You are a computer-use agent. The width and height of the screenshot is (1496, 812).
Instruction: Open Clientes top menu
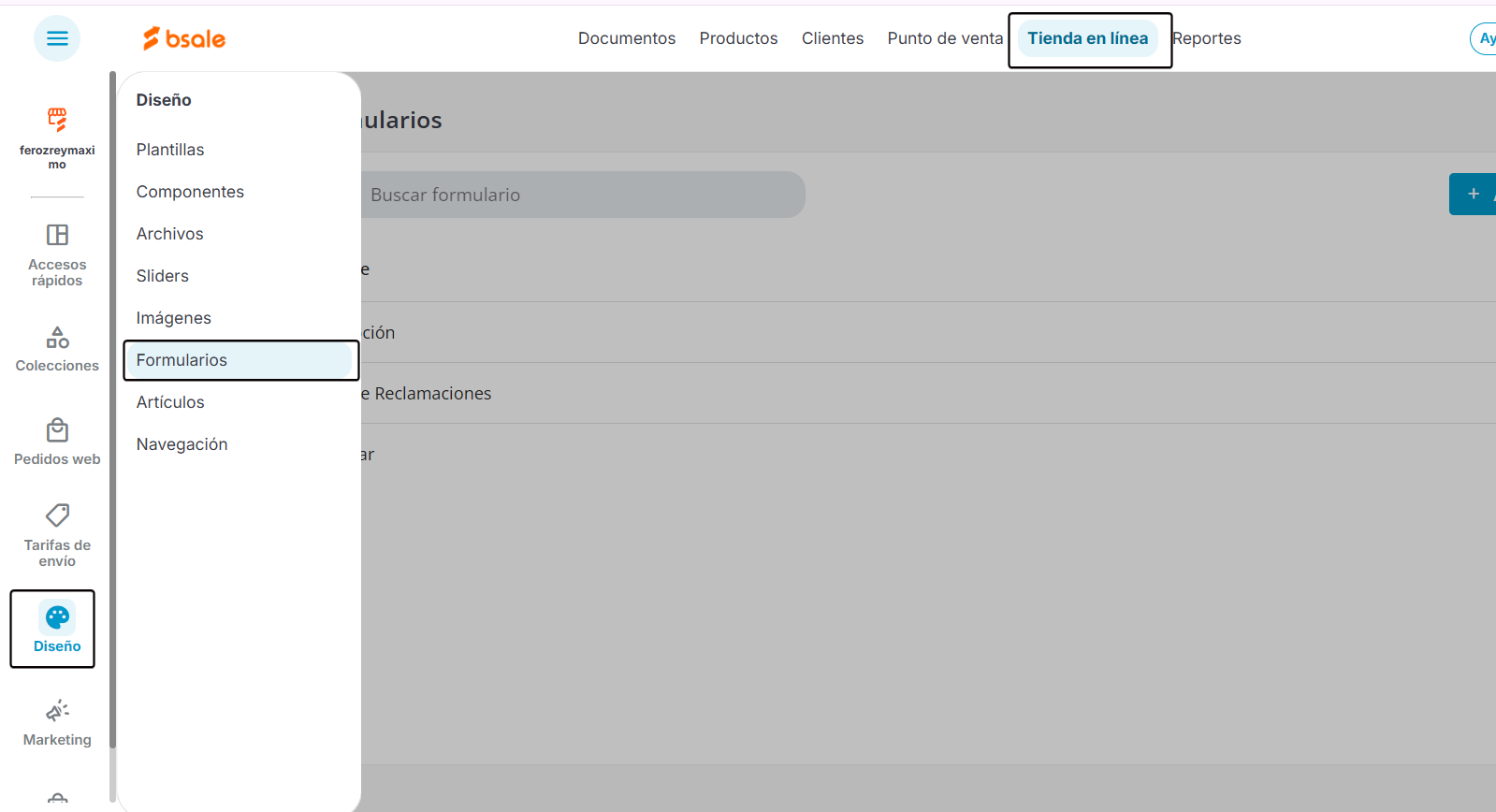point(833,38)
